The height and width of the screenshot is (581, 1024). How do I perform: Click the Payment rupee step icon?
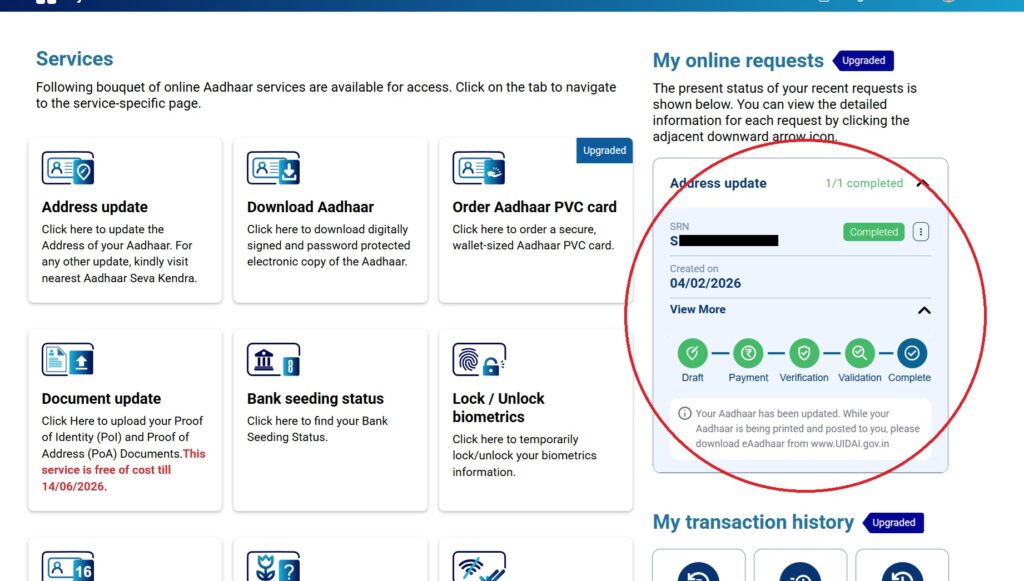point(748,353)
